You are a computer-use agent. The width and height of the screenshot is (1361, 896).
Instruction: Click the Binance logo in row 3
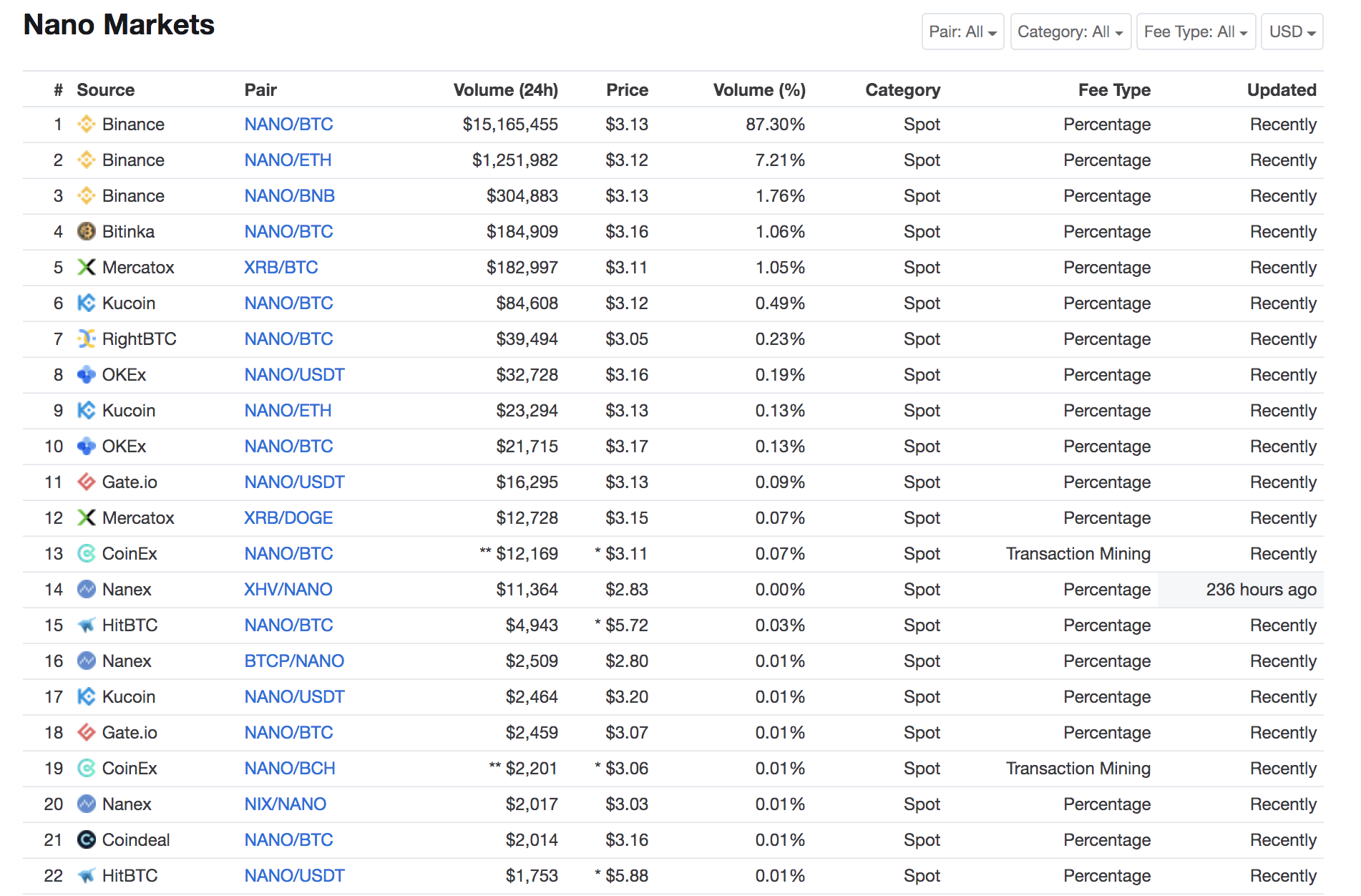(87, 196)
